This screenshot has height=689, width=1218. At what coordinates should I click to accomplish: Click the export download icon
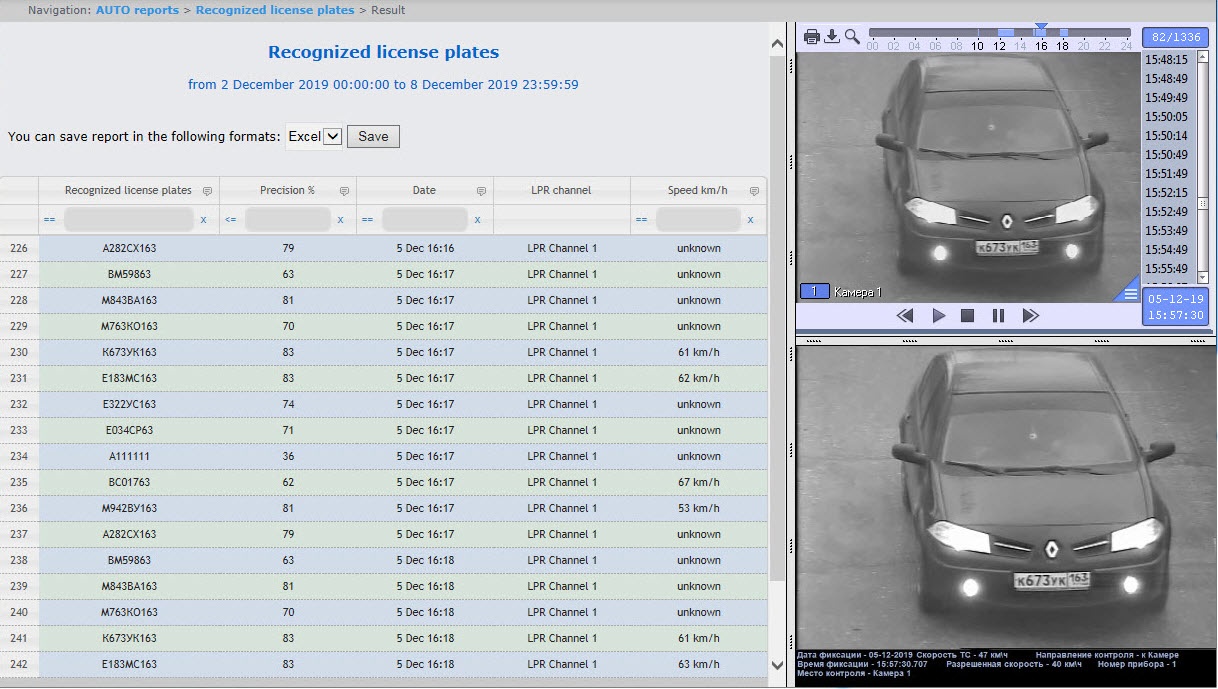click(x=832, y=37)
